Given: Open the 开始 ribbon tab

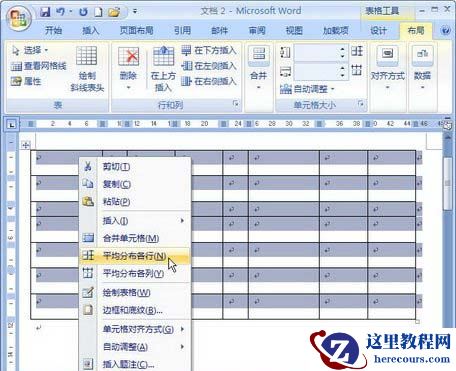Looking at the screenshot, I should pos(53,31).
